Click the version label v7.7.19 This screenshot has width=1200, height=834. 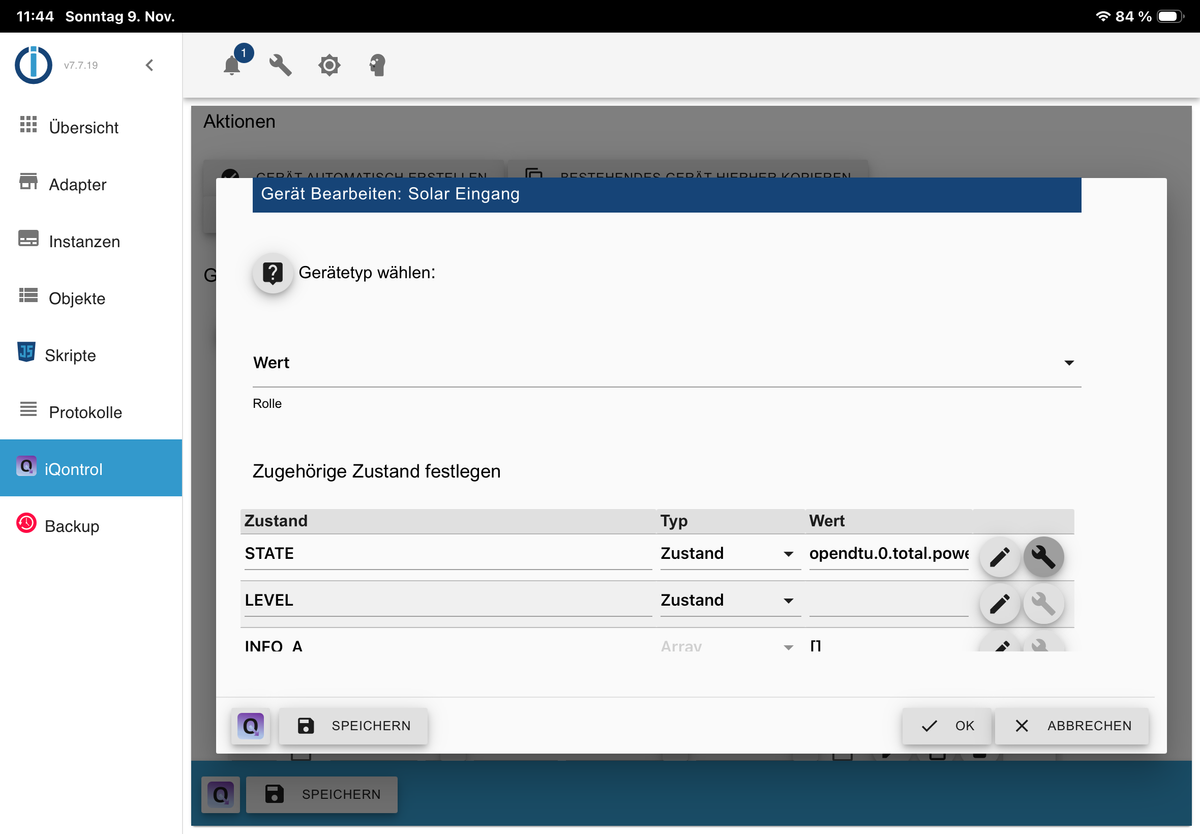coord(81,65)
